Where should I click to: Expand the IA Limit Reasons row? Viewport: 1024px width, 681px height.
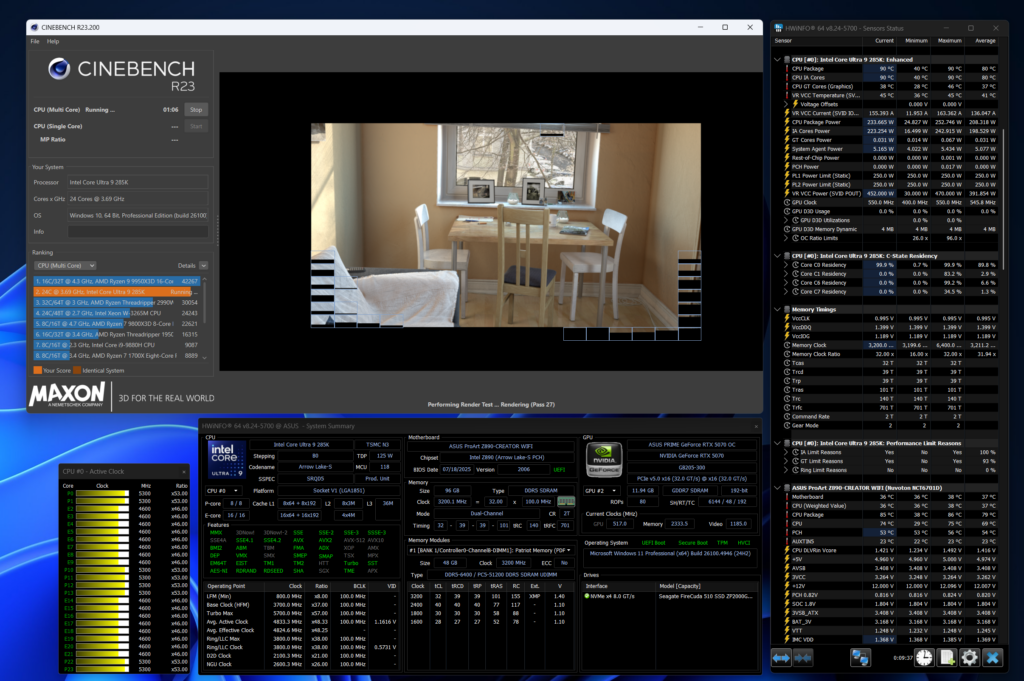786,452
